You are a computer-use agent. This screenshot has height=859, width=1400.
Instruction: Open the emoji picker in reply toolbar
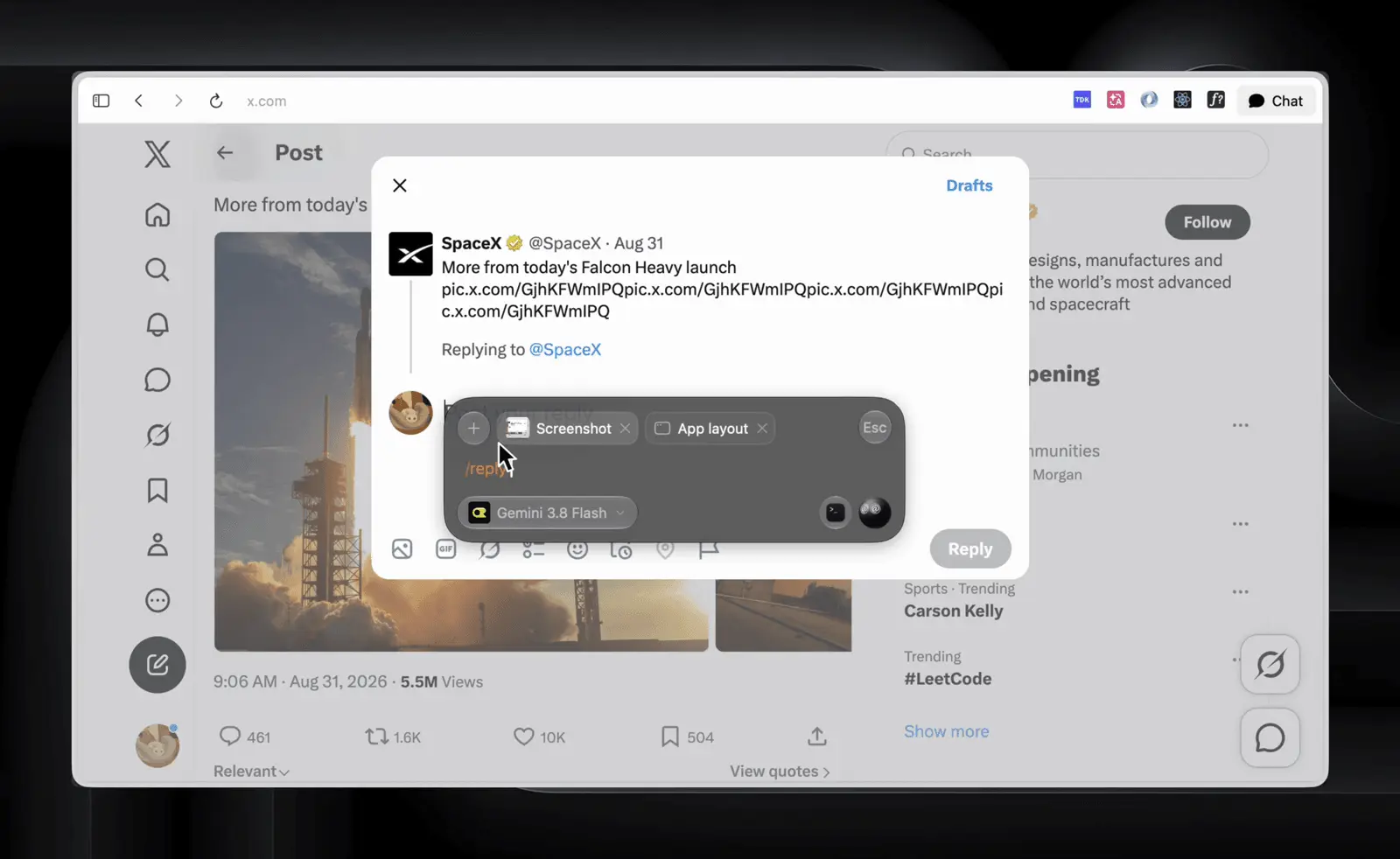click(x=577, y=549)
